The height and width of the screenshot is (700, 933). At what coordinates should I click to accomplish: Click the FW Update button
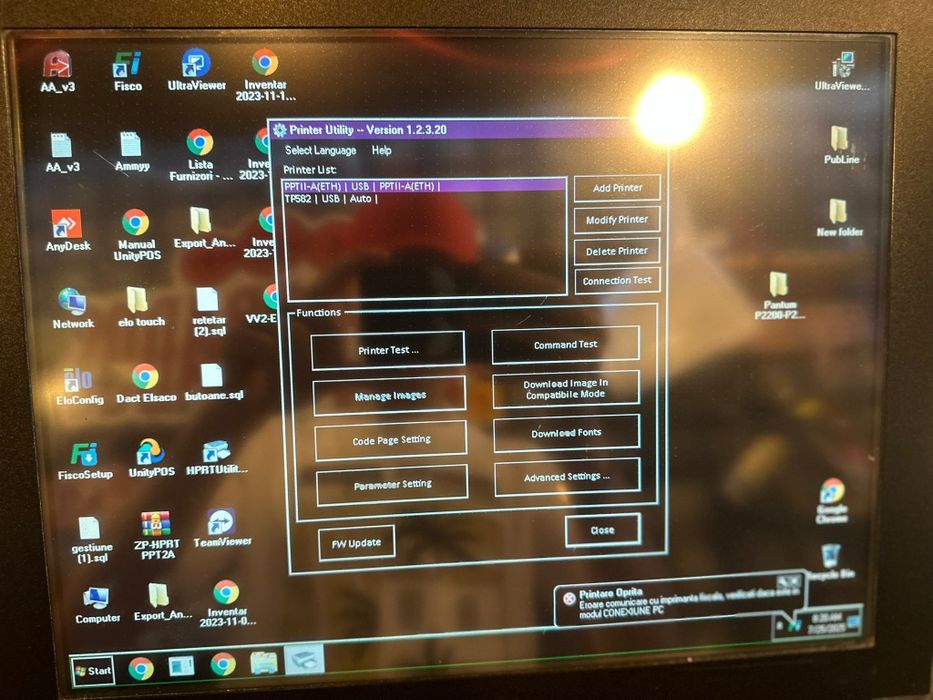(356, 543)
